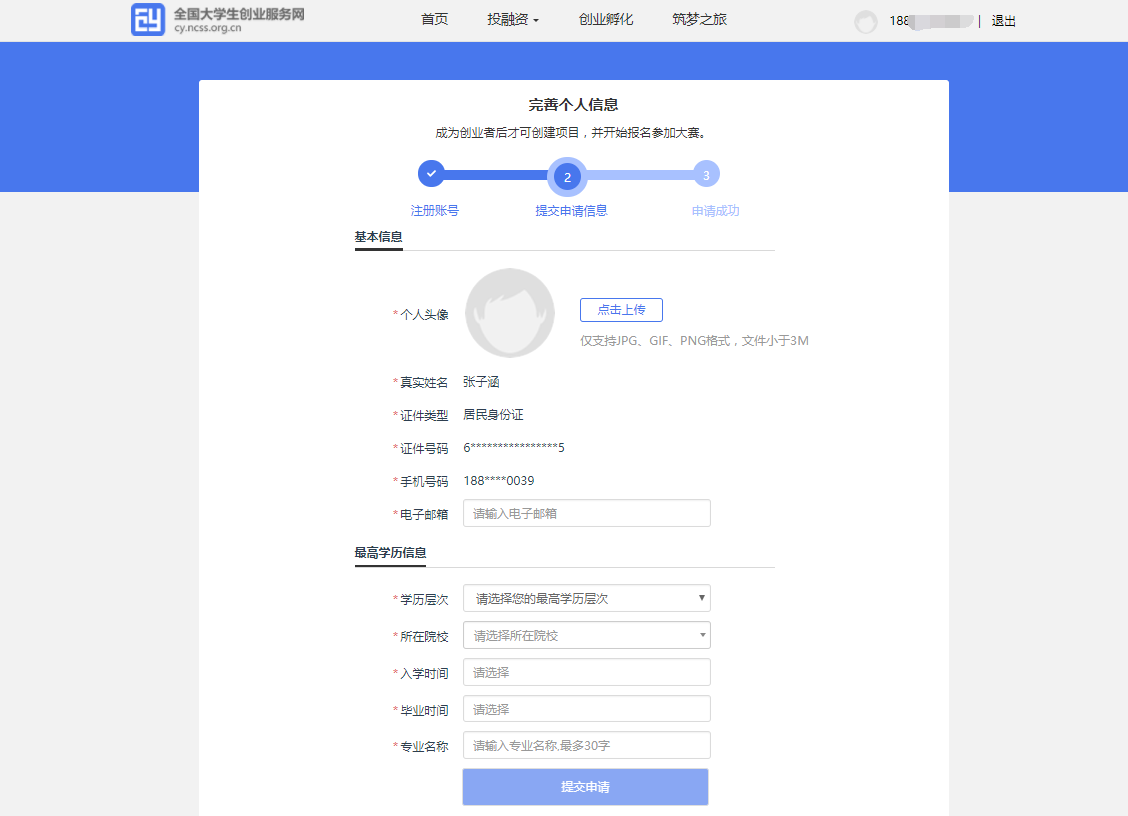Click the 全国大学生创业服务网 site title
Viewport: 1128px width, 816px height.
[239, 15]
